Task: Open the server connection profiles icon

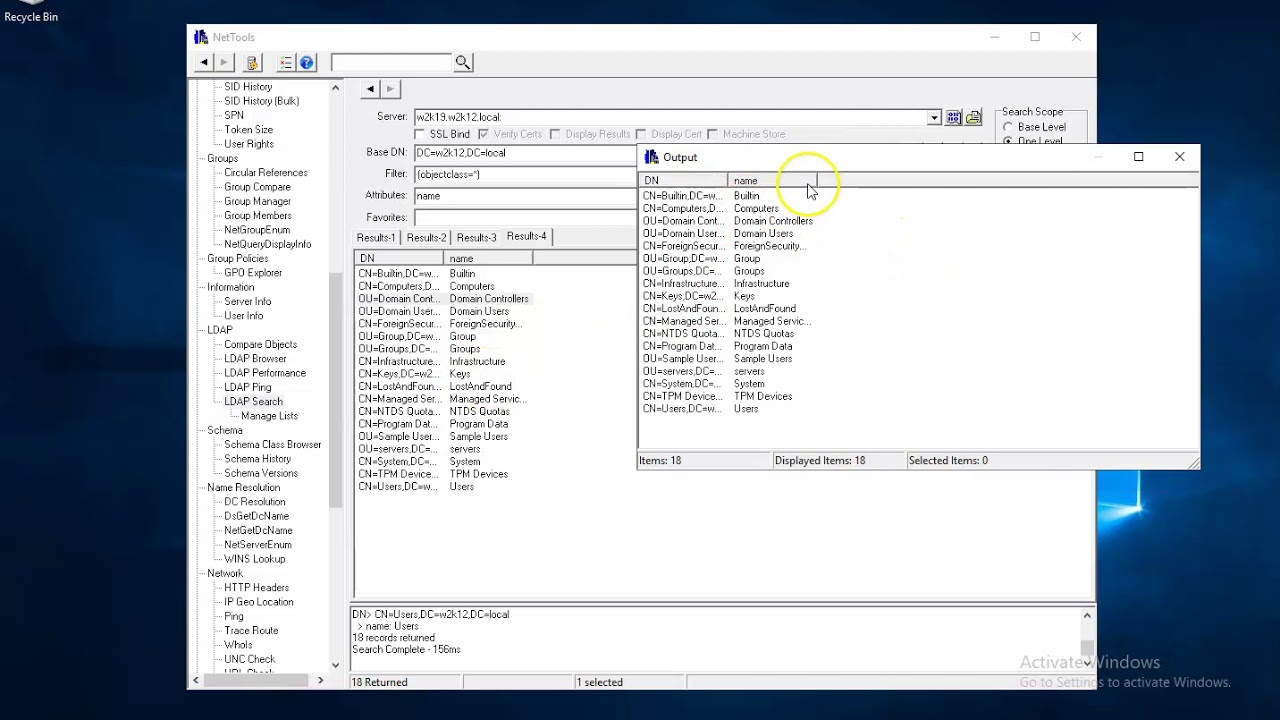Action: pyautogui.click(x=954, y=117)
